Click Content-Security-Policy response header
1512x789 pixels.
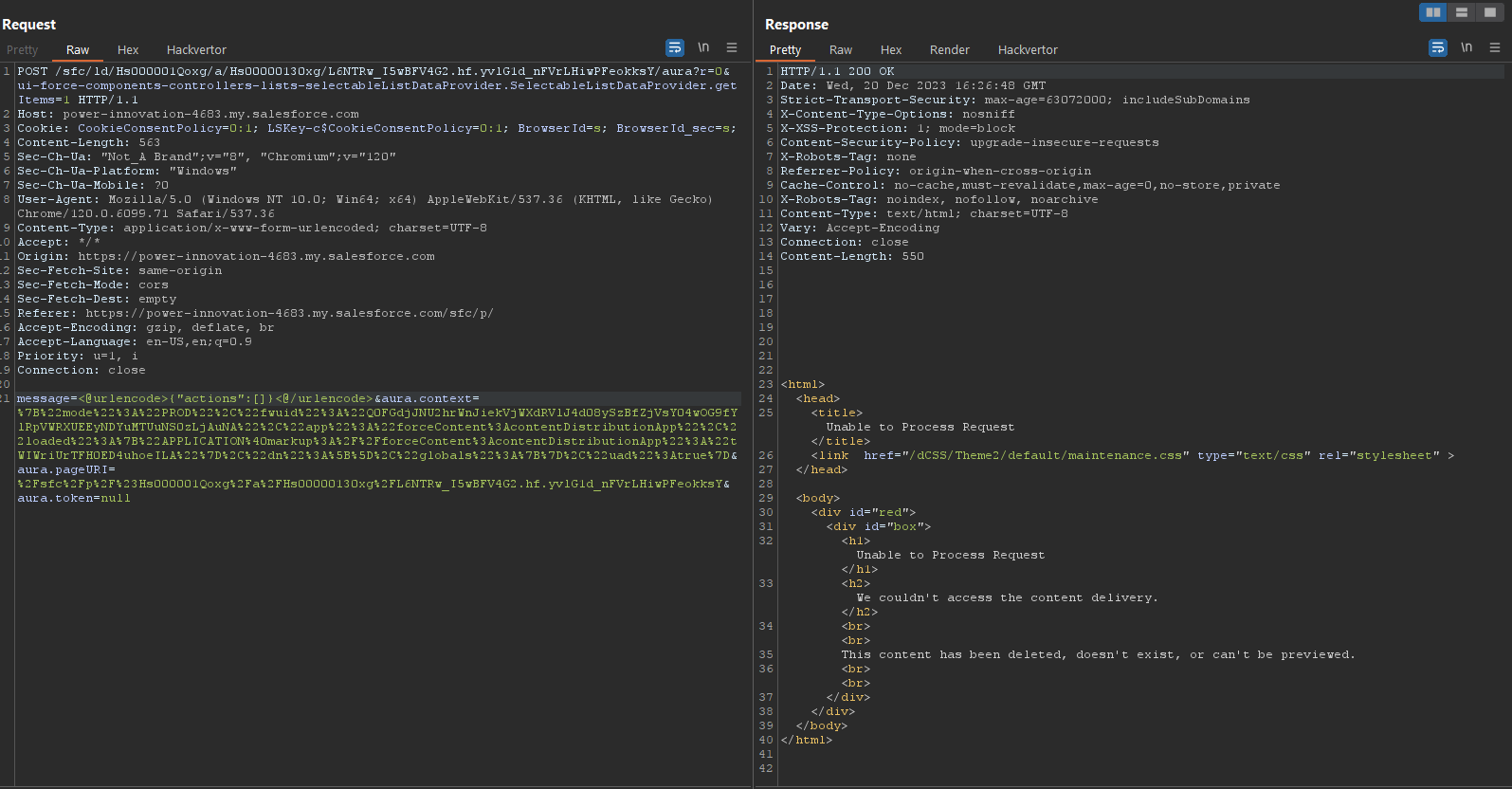point(970,142)
